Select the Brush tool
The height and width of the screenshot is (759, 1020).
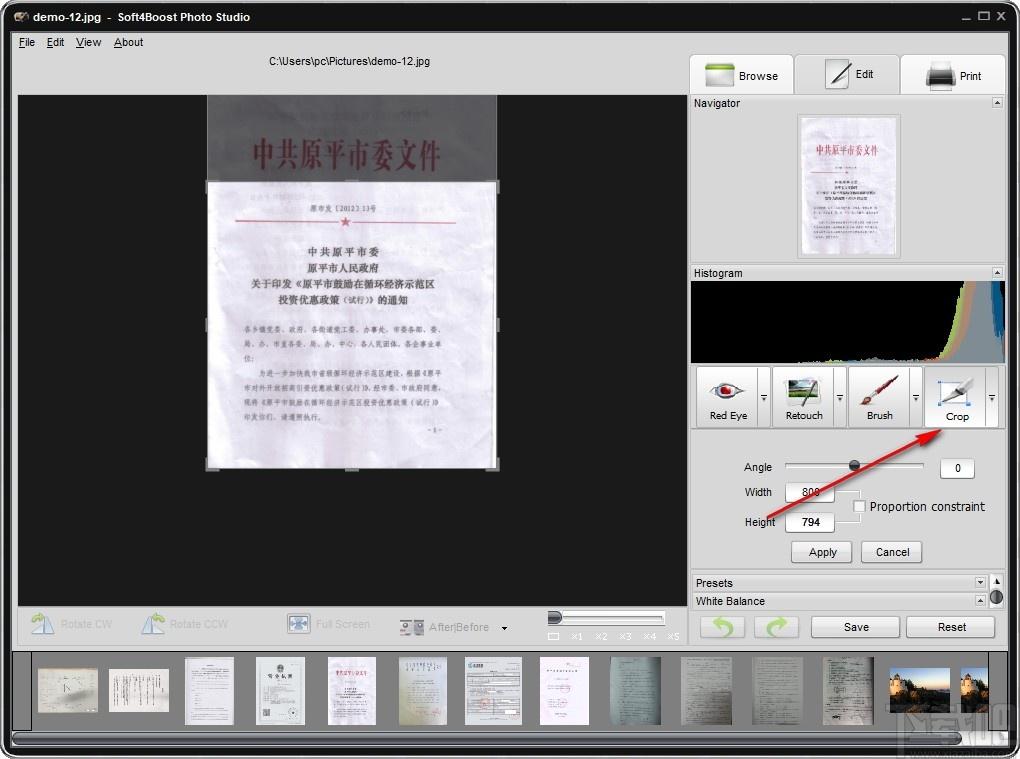[x=879, y=397]
